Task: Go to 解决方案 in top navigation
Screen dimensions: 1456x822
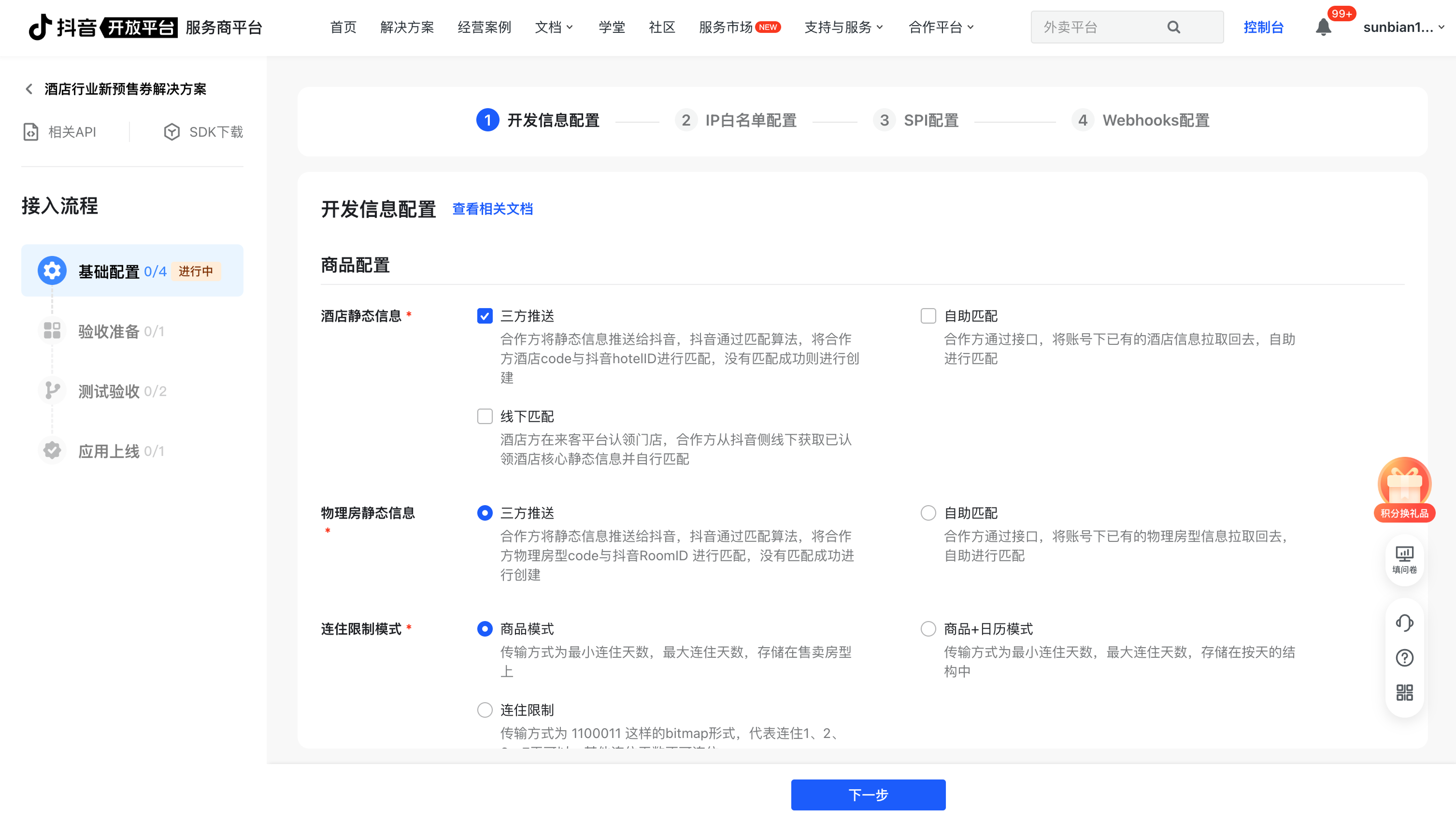Action: click(x=407, y=27)
